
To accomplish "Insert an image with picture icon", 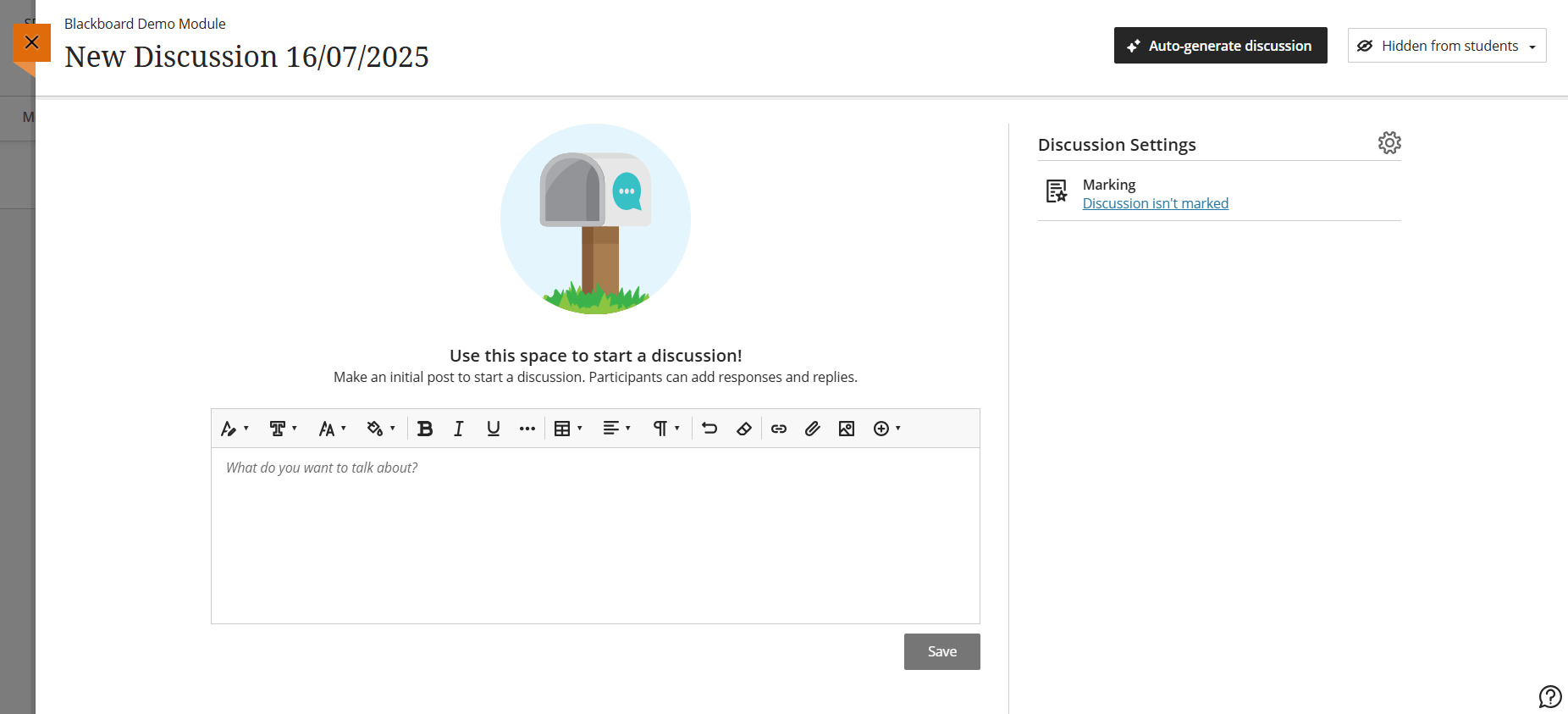I will [847, 429].
